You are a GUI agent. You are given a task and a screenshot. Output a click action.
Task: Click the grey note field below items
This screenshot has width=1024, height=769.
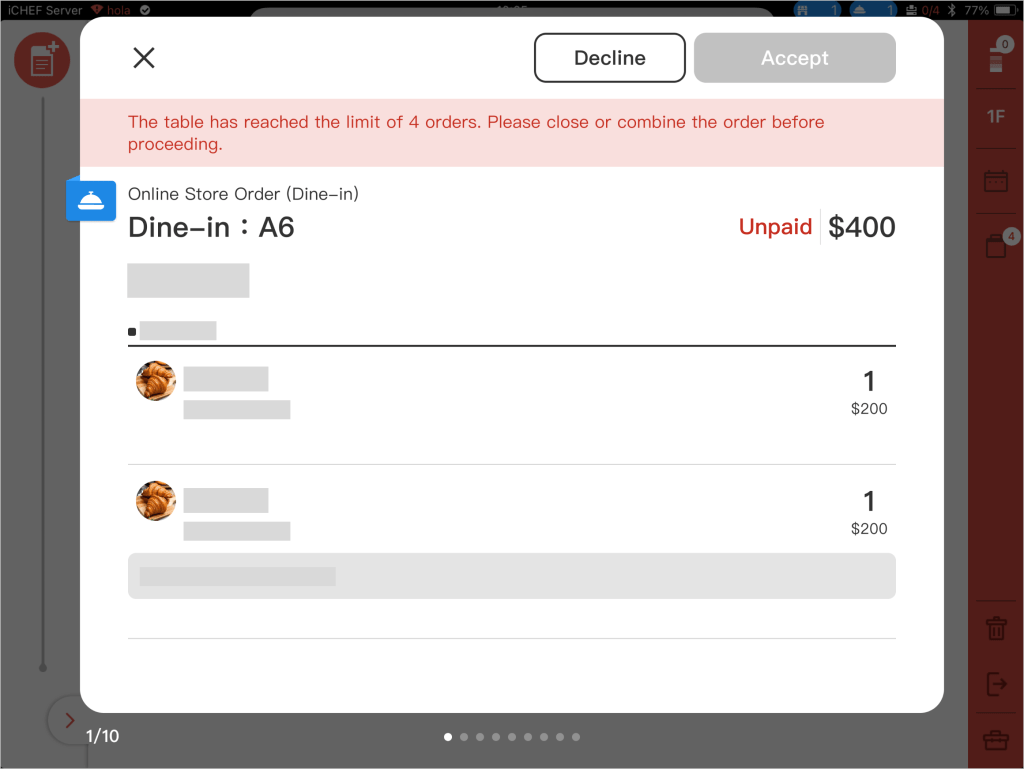point(511,576)
